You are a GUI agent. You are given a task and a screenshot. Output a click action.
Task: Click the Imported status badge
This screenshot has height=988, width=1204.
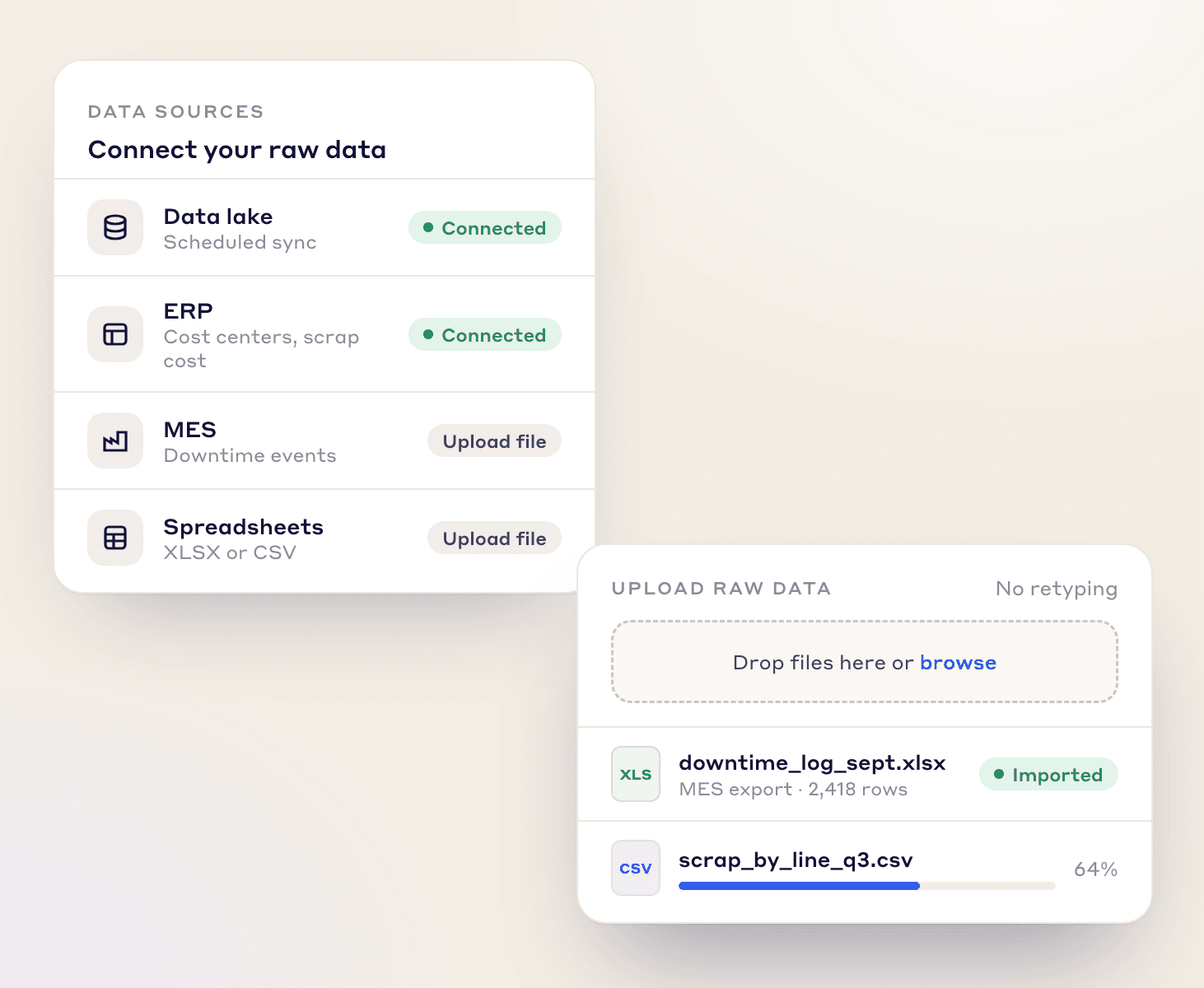click(x=1048, y=775)
